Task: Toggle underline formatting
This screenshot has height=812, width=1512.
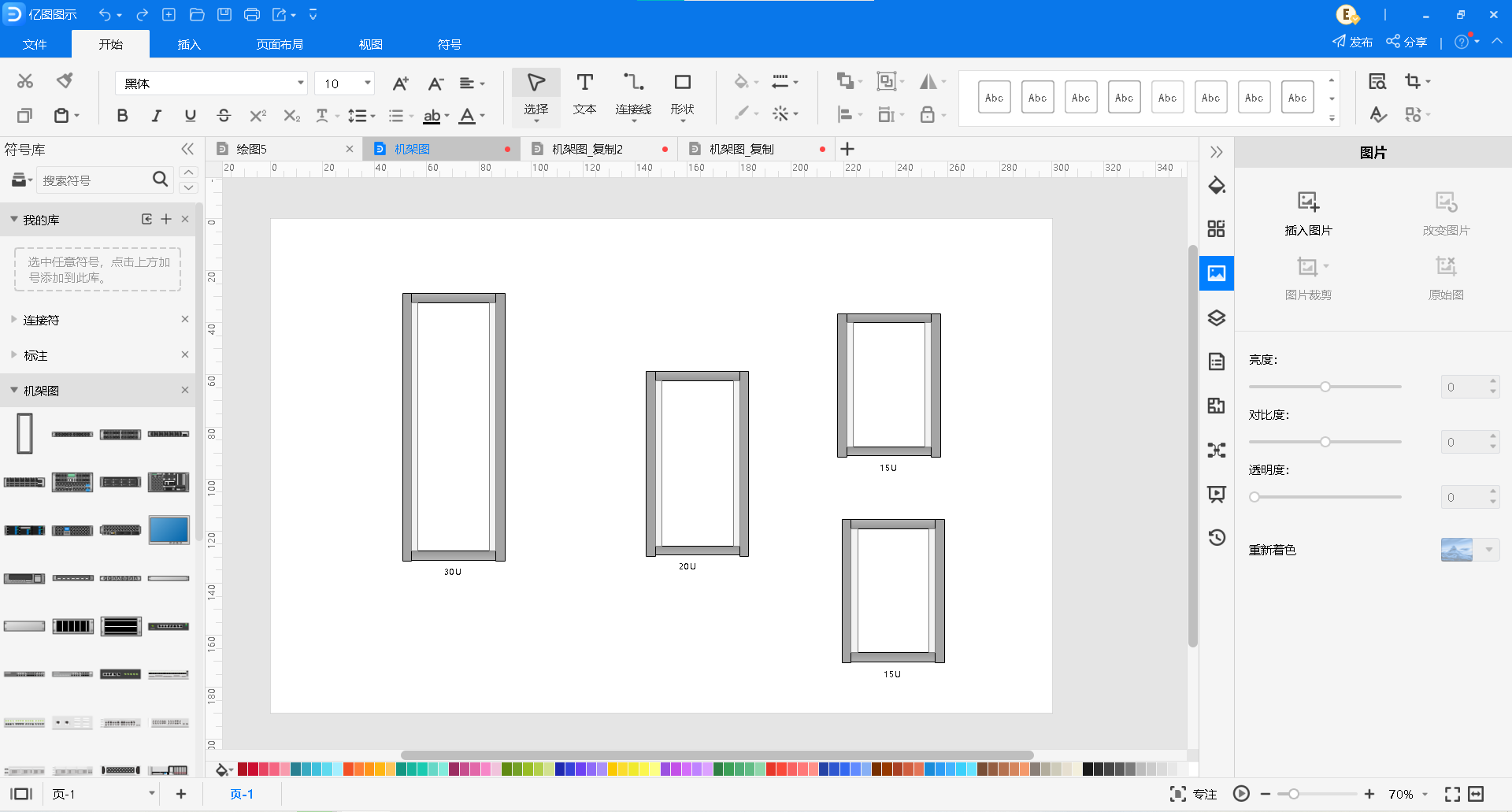Action: pos(190,116)
